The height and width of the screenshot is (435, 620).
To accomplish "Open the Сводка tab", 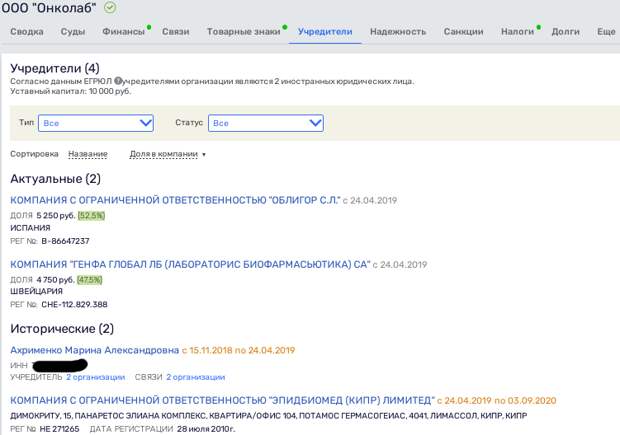I will 27,32.
